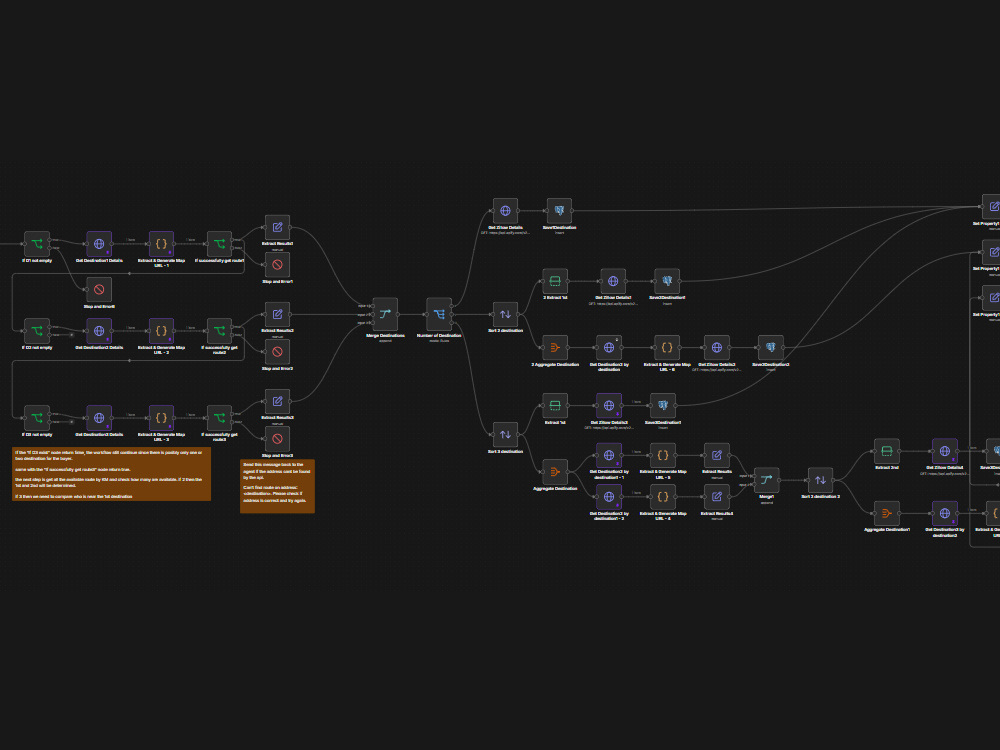Image resolution: width=1000 pixels, height=750 pixels.
Task: Open the 'Merge Destinations' node
Action: coord(385,314)
